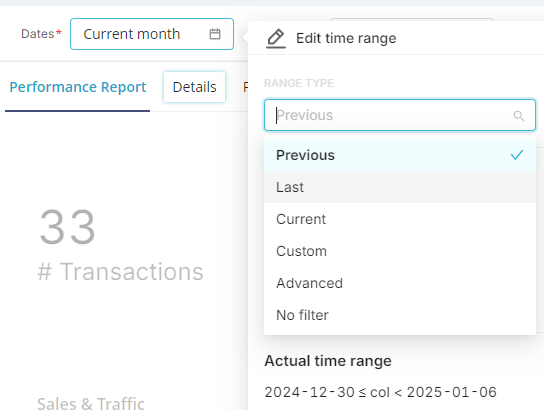Pick the Advanced range type option
Viewport: 544px width, 410px height.
[400, 283]
